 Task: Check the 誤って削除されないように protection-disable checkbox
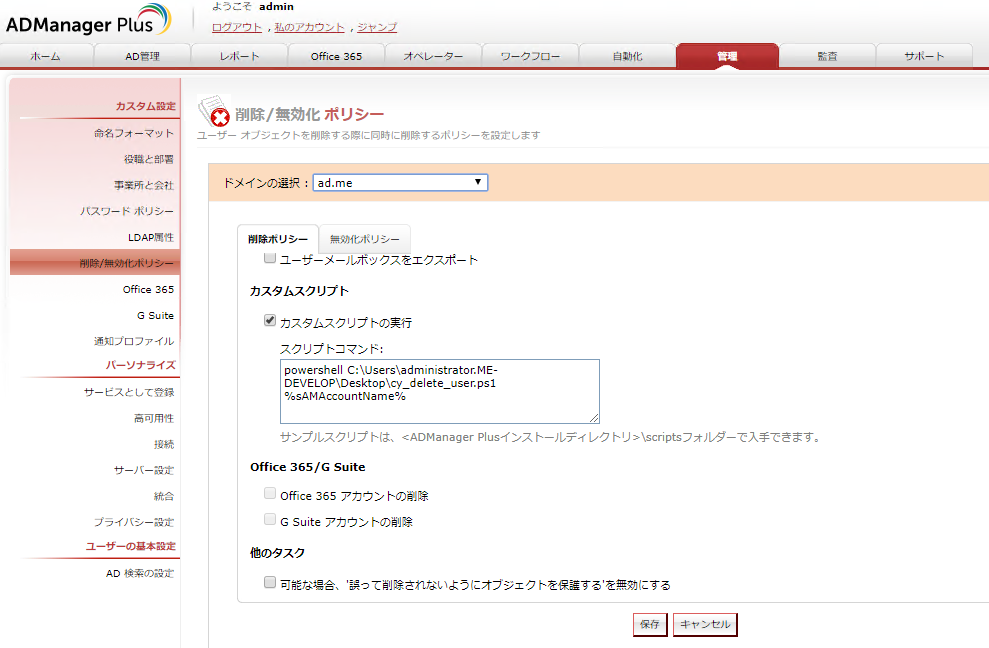pyautogui.click(x=270, y=582)
